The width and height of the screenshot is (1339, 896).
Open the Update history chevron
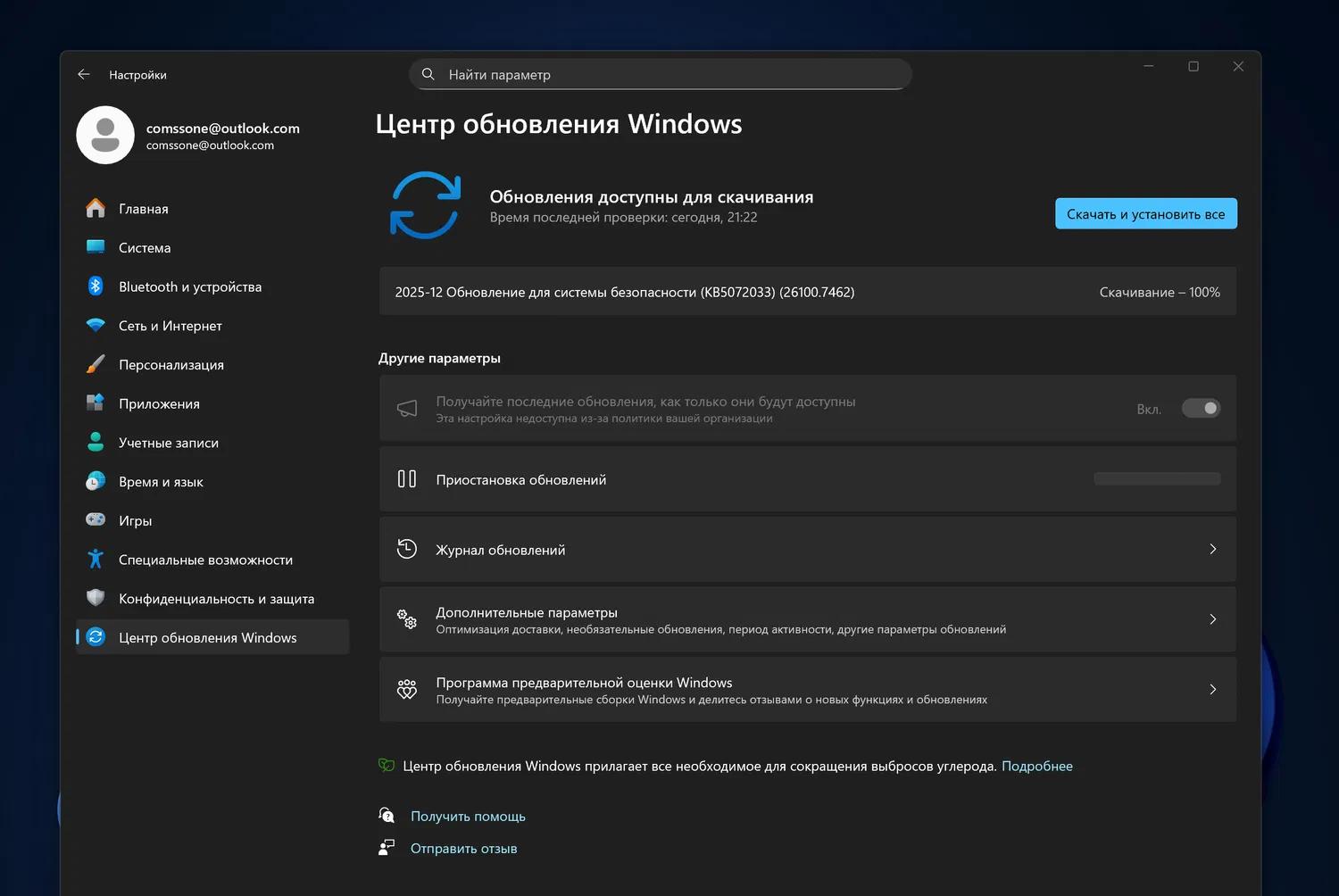[x=1212, y=550]
